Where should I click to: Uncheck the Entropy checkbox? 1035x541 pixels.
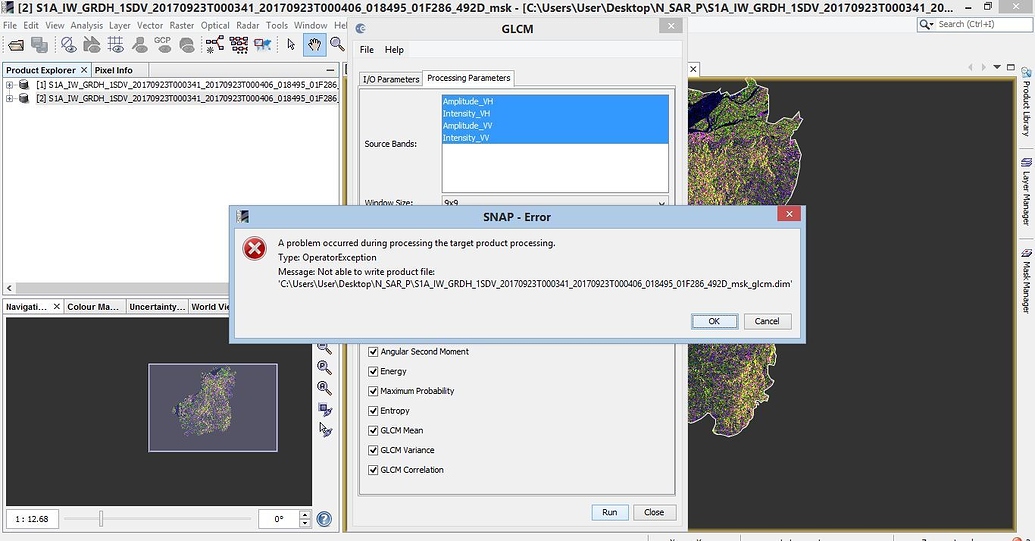373,411
